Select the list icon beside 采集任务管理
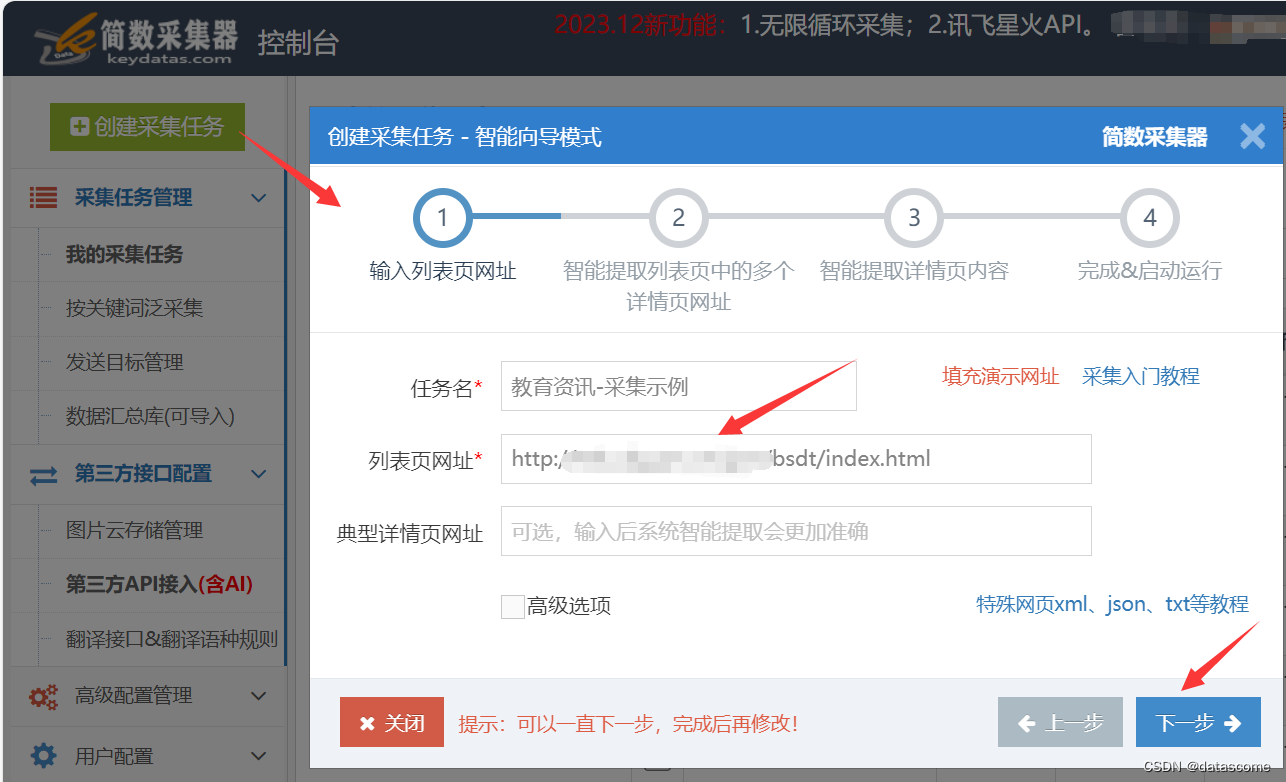Viewport: 1286px width, 782px height. 42,197
